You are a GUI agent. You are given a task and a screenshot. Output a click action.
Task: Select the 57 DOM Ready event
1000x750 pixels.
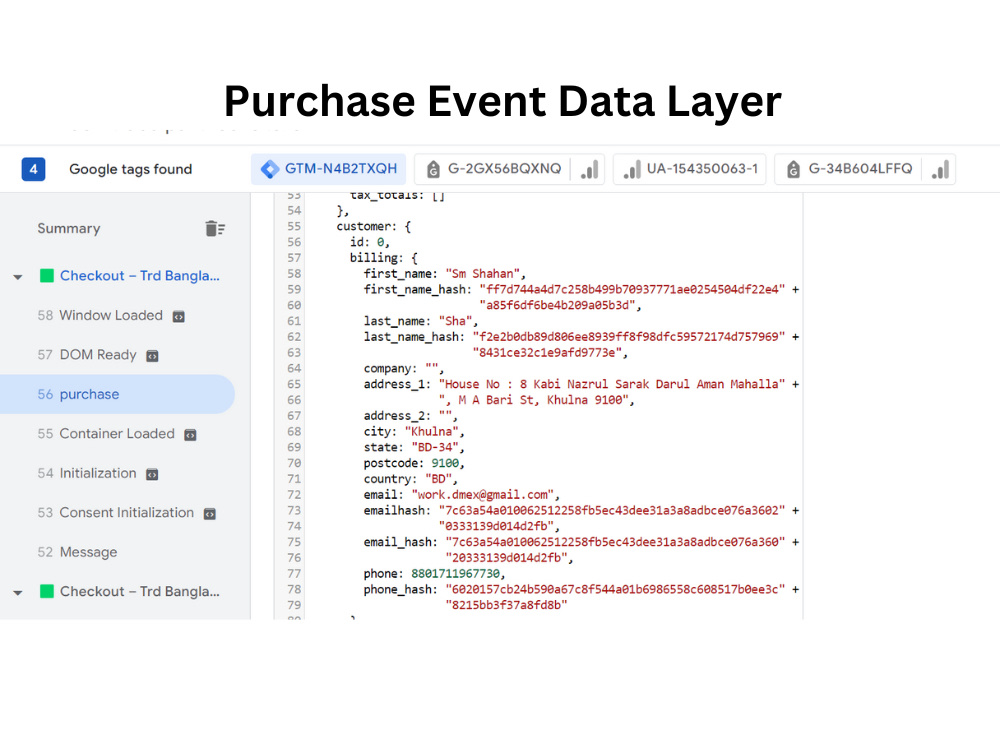[x=87, y=355]
